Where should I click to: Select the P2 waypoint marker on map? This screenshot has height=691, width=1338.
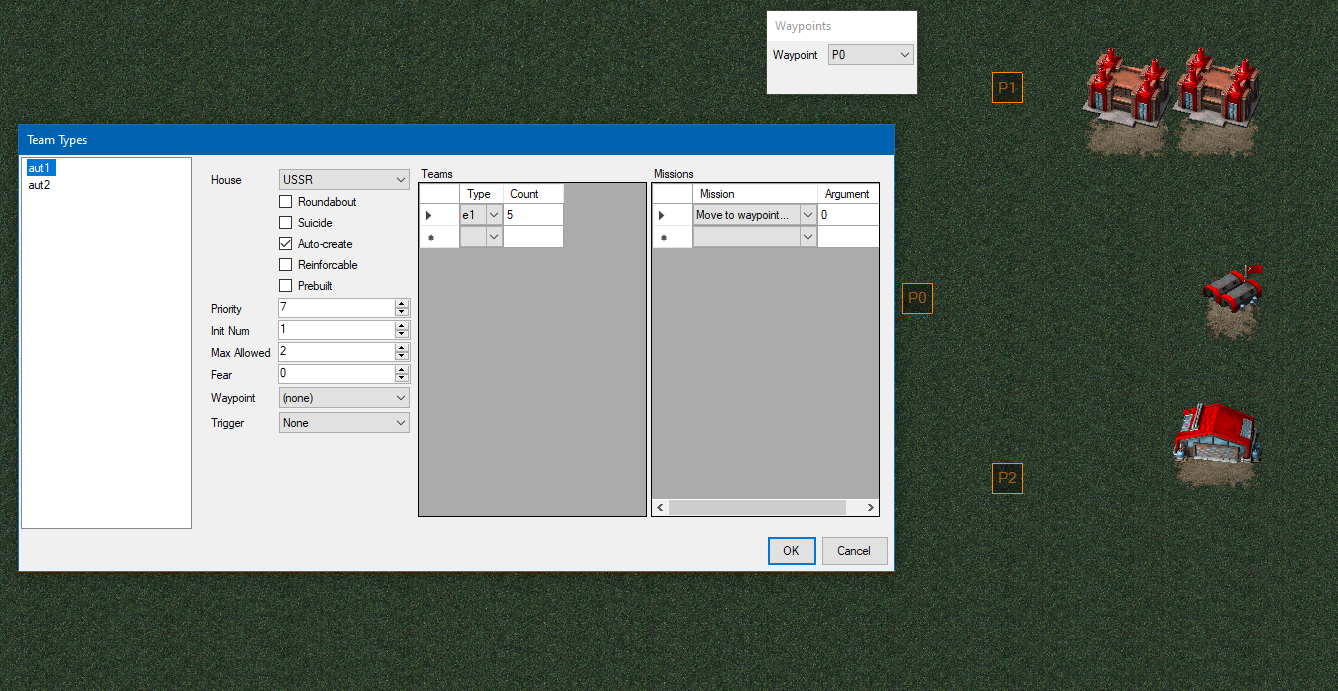(x=1007, y=478)
